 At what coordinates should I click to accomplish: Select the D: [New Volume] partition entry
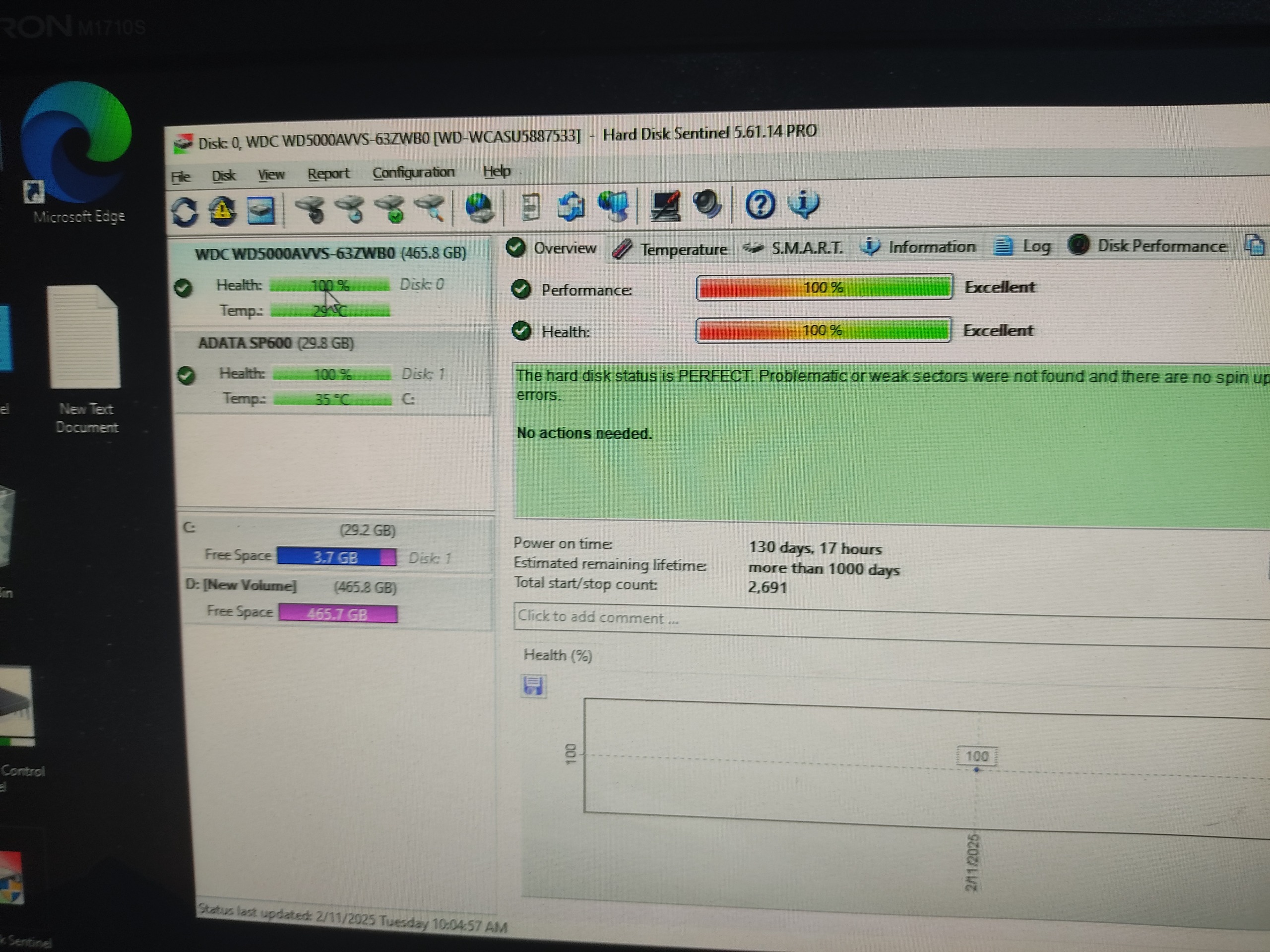(x=339, y=601)
